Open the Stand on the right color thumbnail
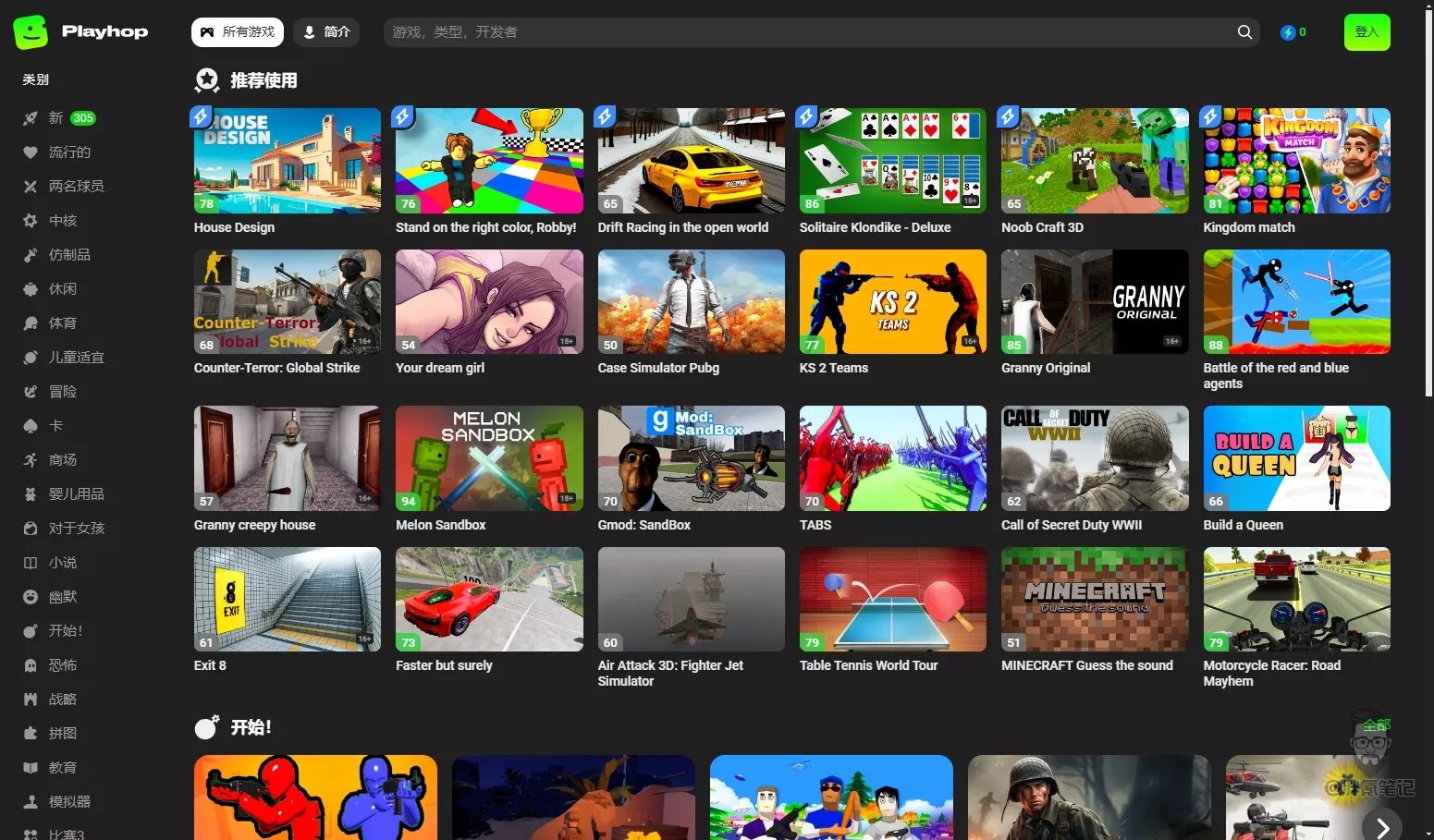This screenshot has width=1434, height=840. (489, 161)
